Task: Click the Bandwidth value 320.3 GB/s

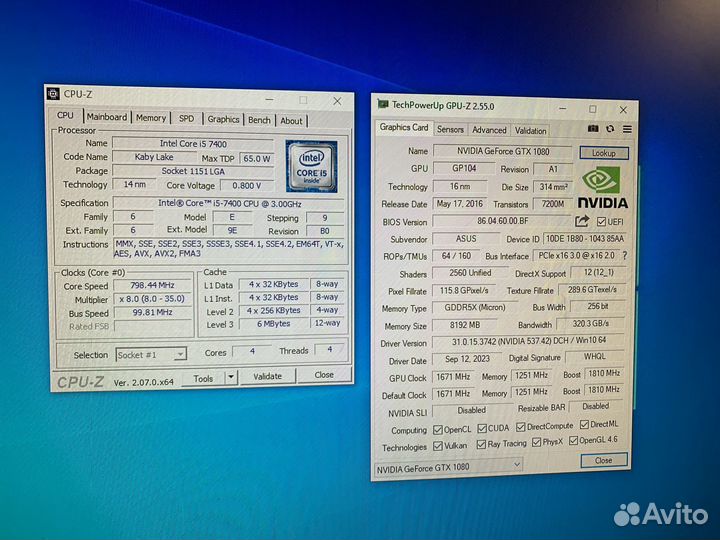Action: pyautogui.click(x=591, y=323)
